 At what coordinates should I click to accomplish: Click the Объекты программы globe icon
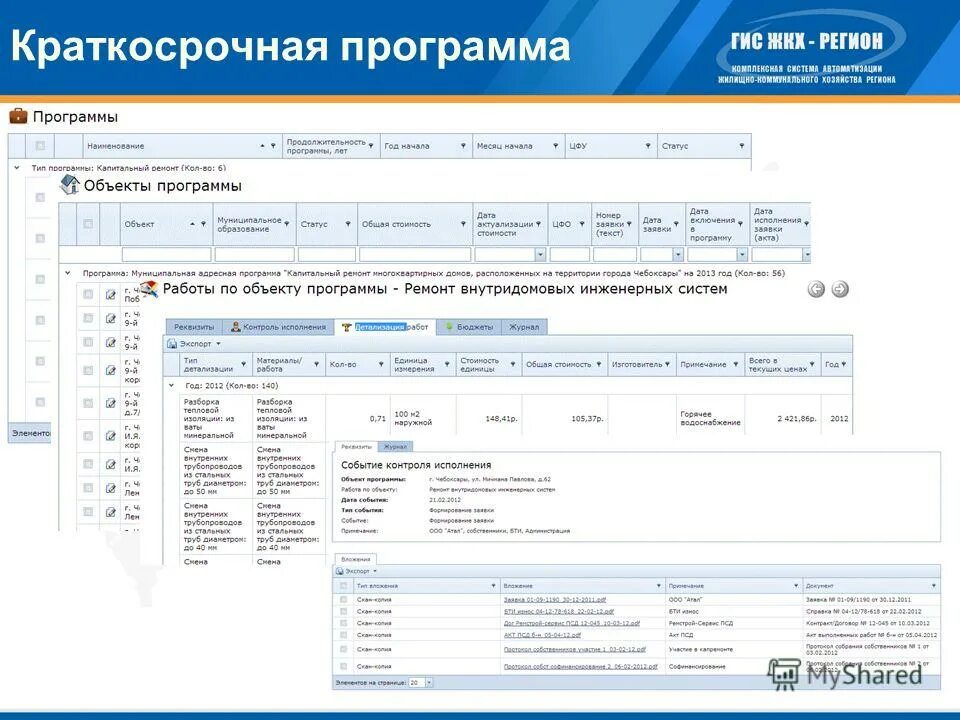coord(70,184)
